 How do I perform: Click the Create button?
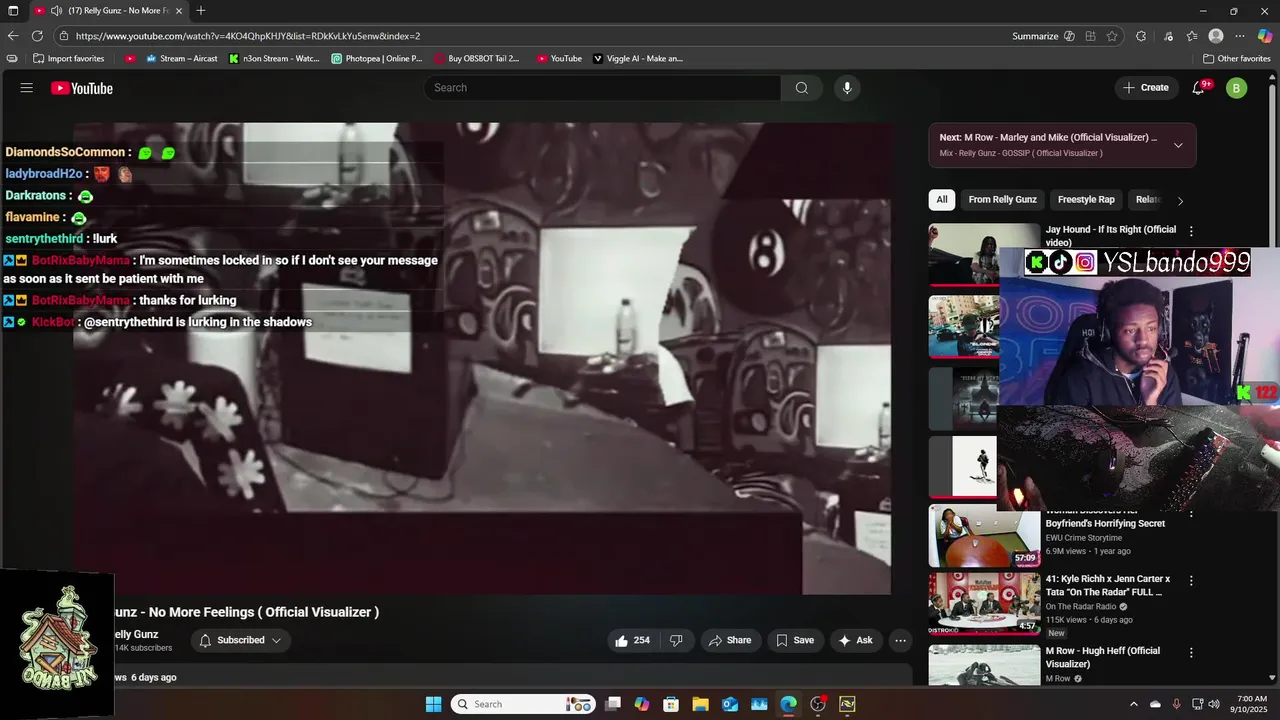point(1146,88)
